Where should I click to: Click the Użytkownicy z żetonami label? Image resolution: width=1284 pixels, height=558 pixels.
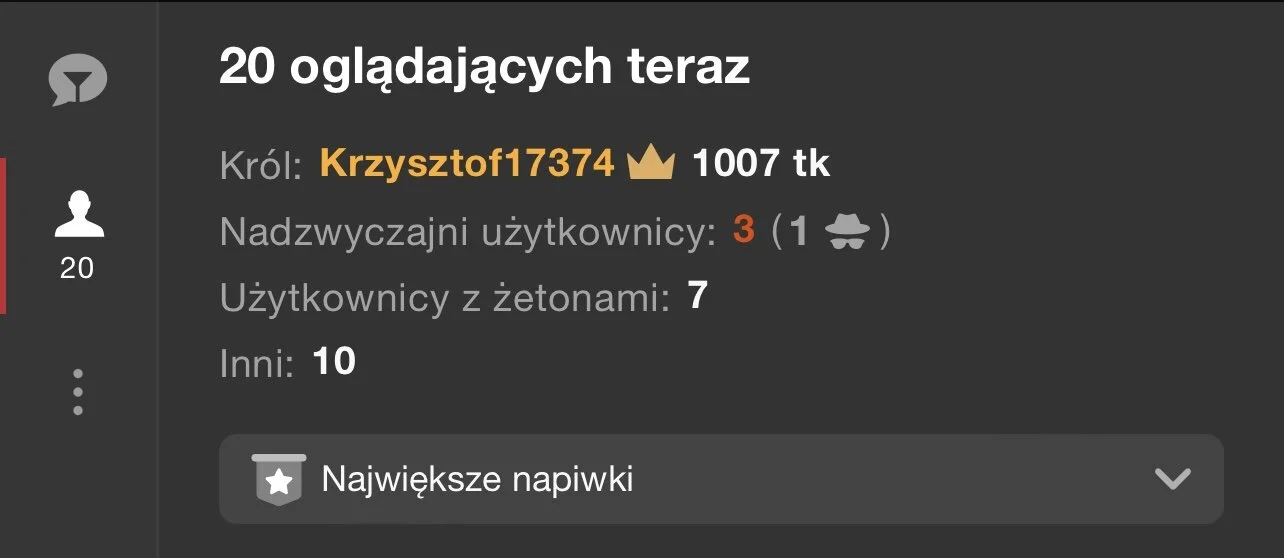click(445, 298)
